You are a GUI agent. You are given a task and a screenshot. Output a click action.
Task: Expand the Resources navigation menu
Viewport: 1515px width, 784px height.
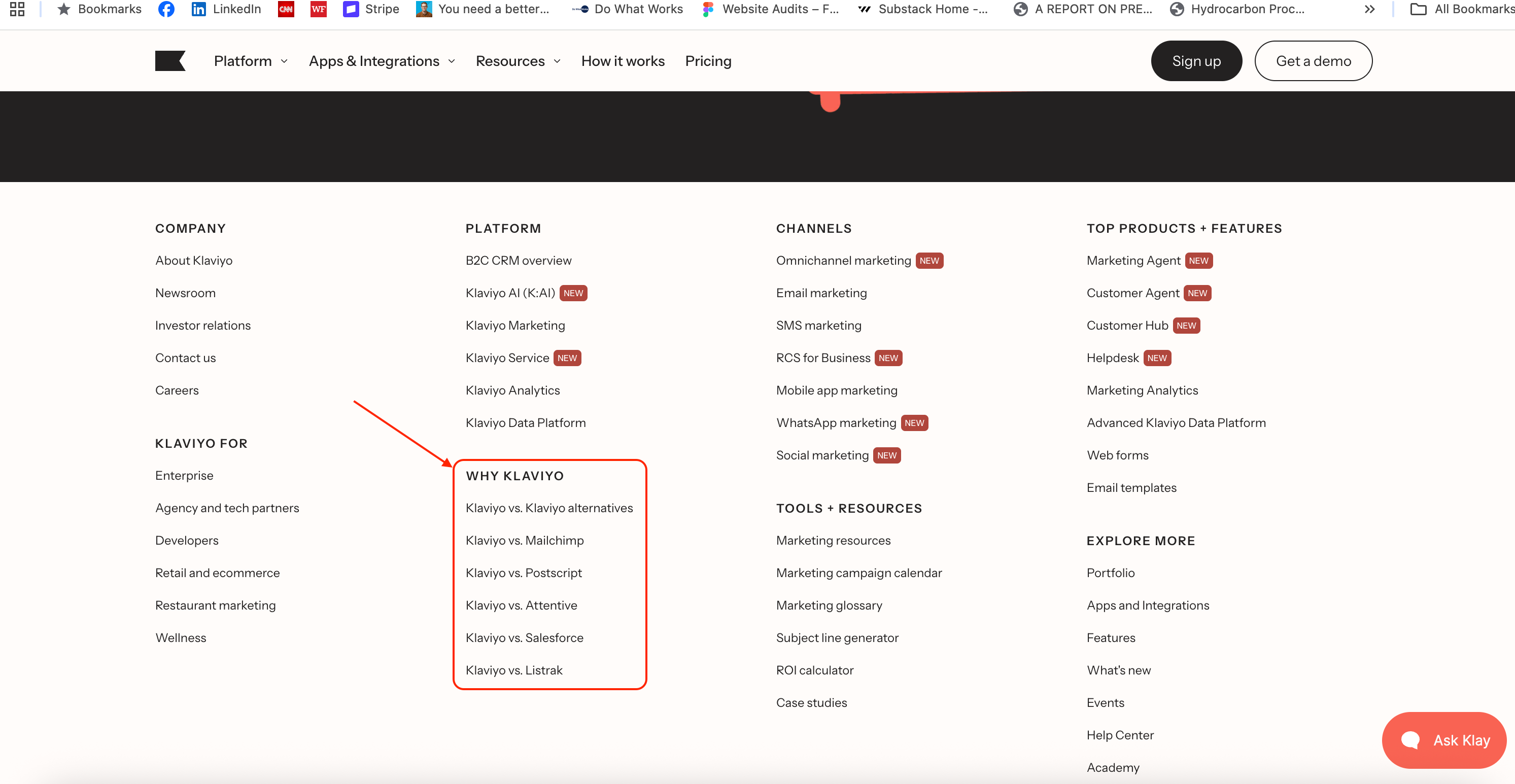(518, 60)
